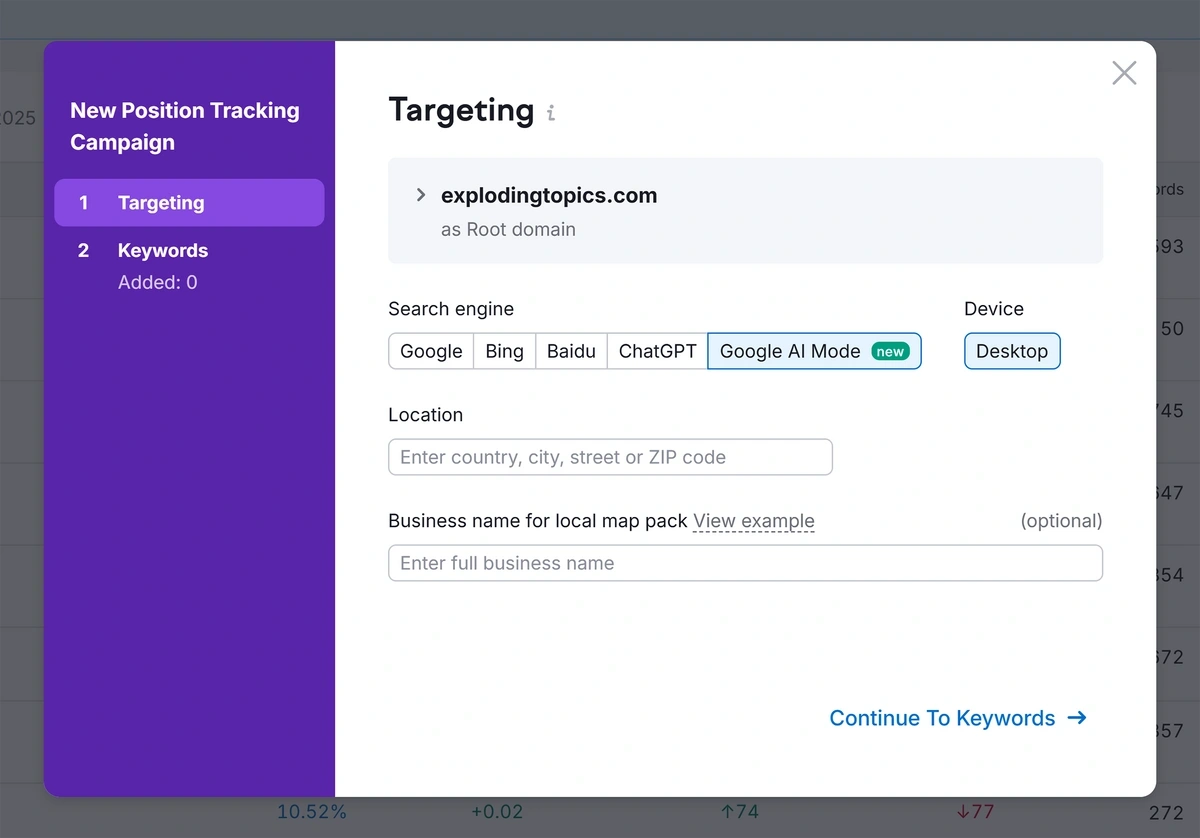Select Google search engine
1200x838 pixels.
click(x=431, y=351)
